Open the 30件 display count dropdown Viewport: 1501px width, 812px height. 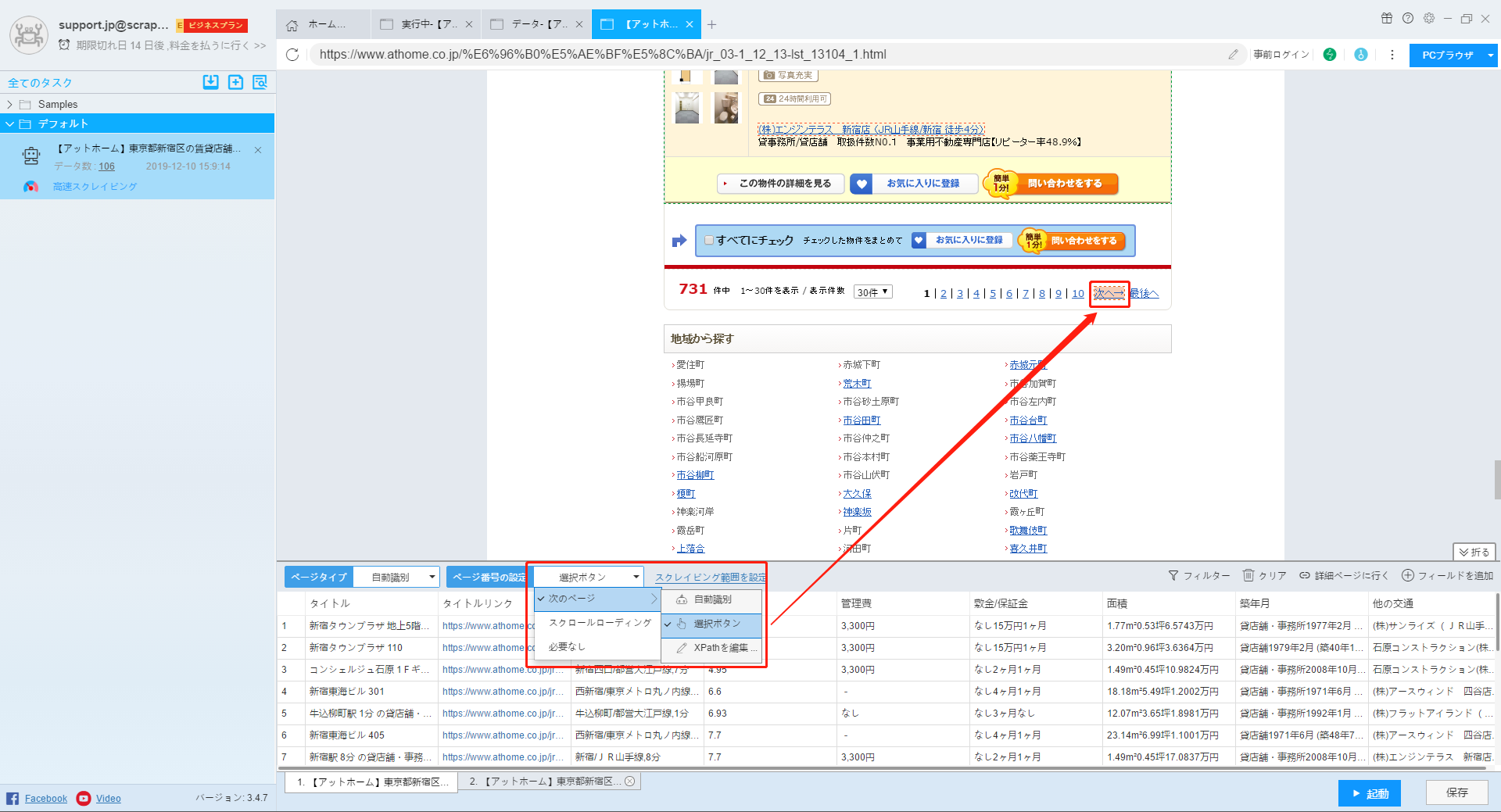coord(872,292)
